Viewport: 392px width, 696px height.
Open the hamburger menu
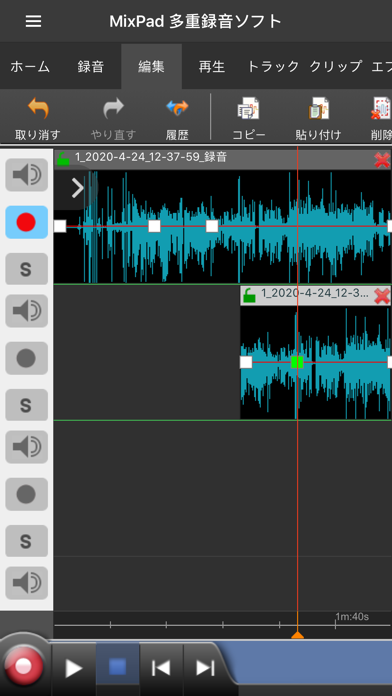pos(33,21)
